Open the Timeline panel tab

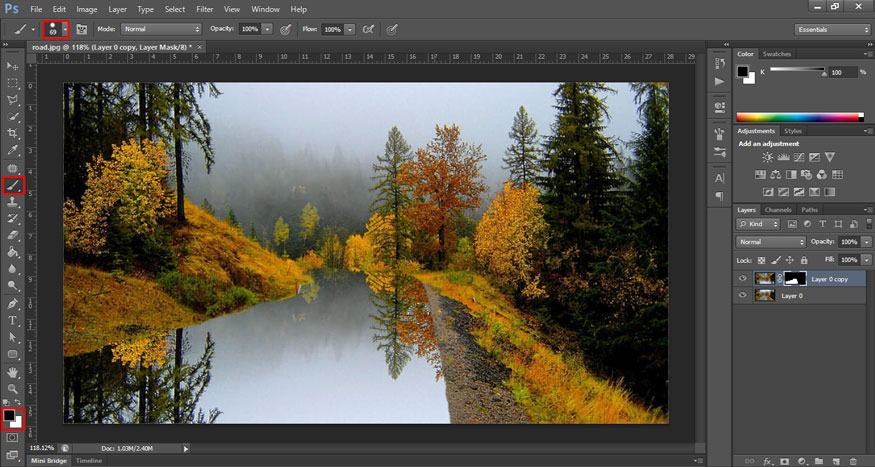tap(89, 461)
